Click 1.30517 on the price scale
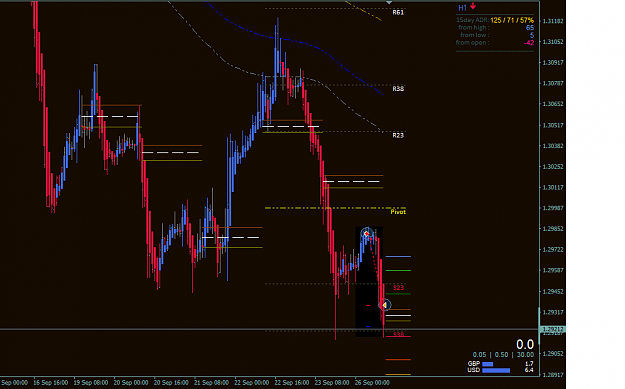This screenshot has height=389, width=625. [x=553, y=125]
